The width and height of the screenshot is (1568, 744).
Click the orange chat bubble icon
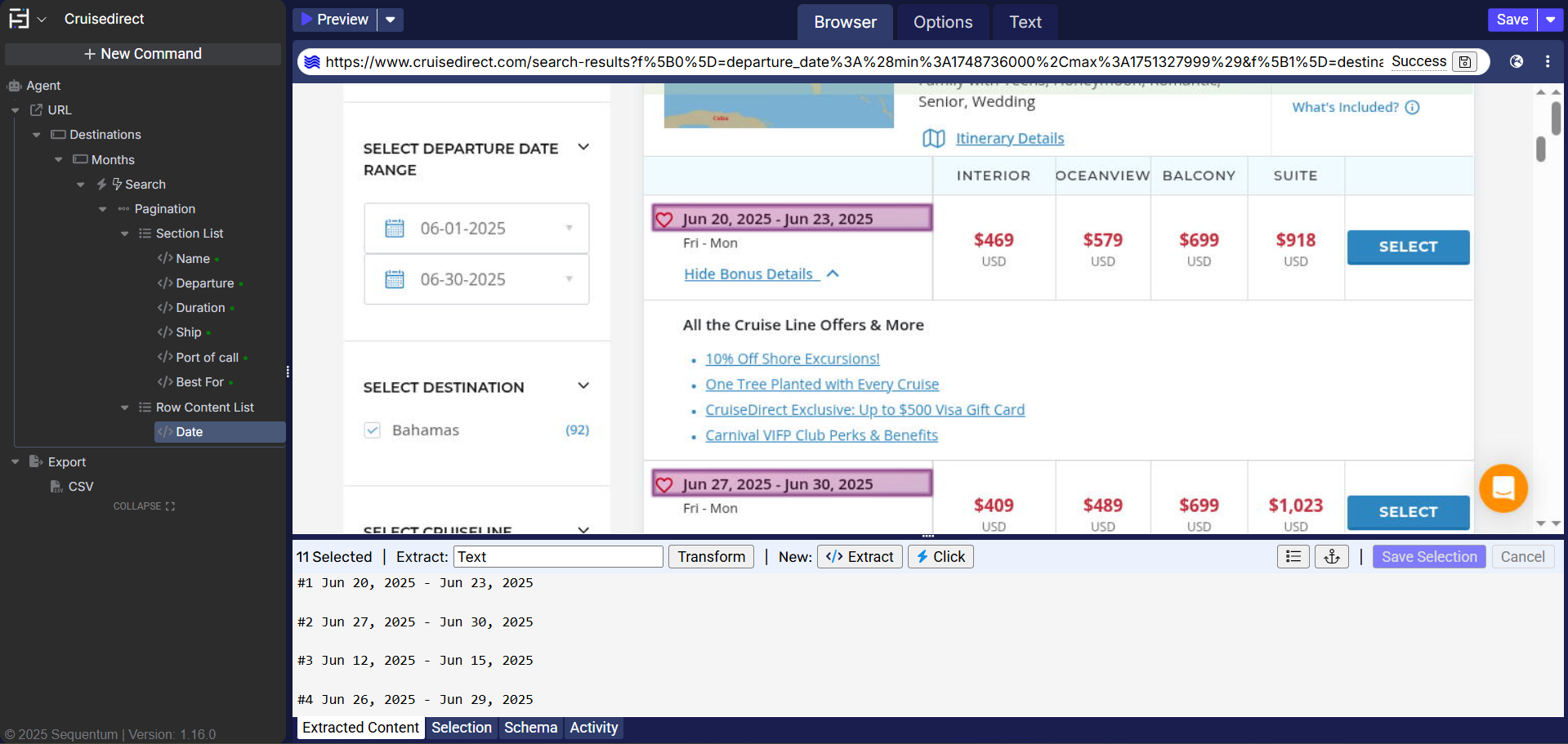(1503, 488)
